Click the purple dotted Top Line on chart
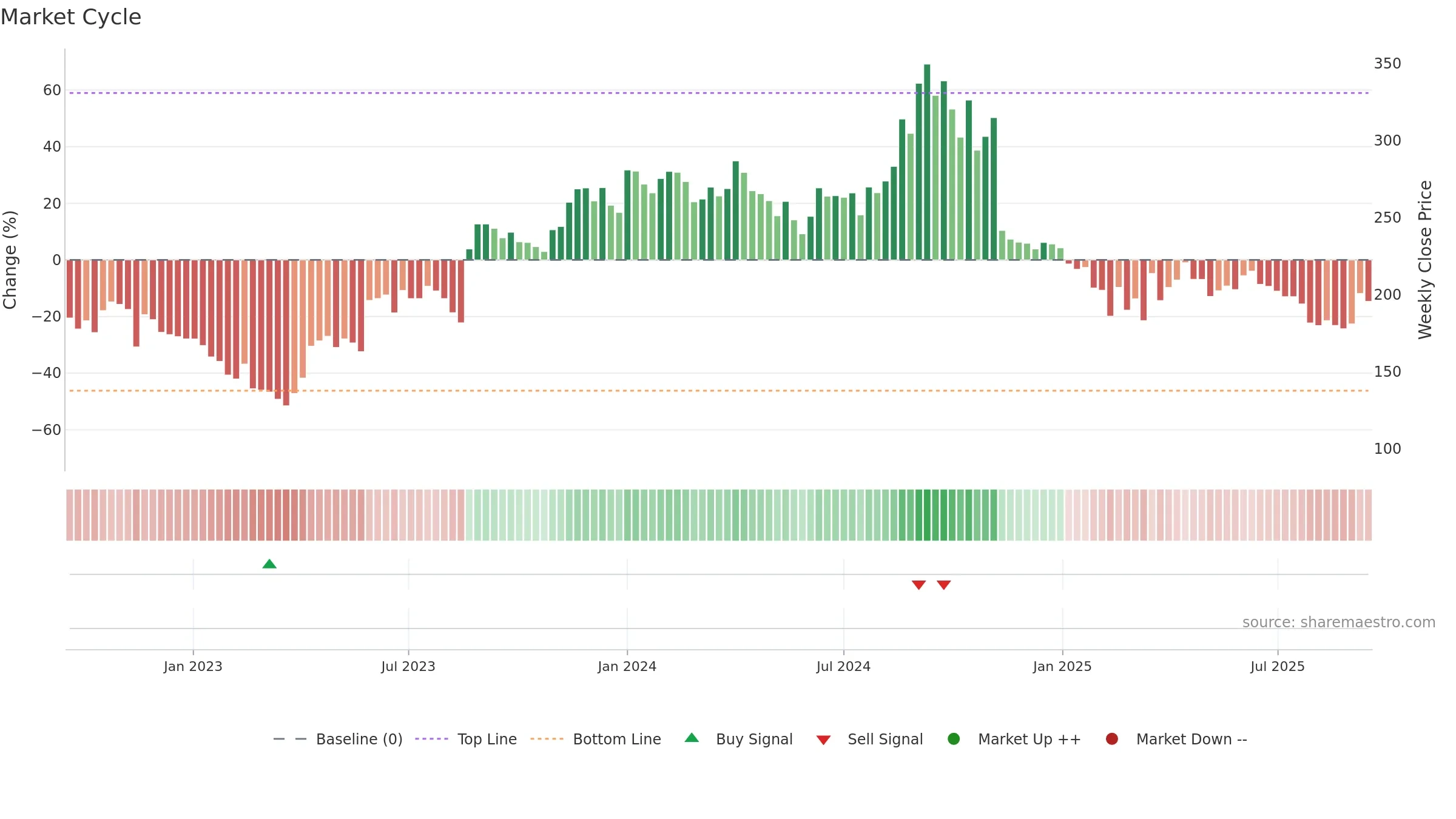The height and width of the screenshot is (819, 1456). pos(719,93)
